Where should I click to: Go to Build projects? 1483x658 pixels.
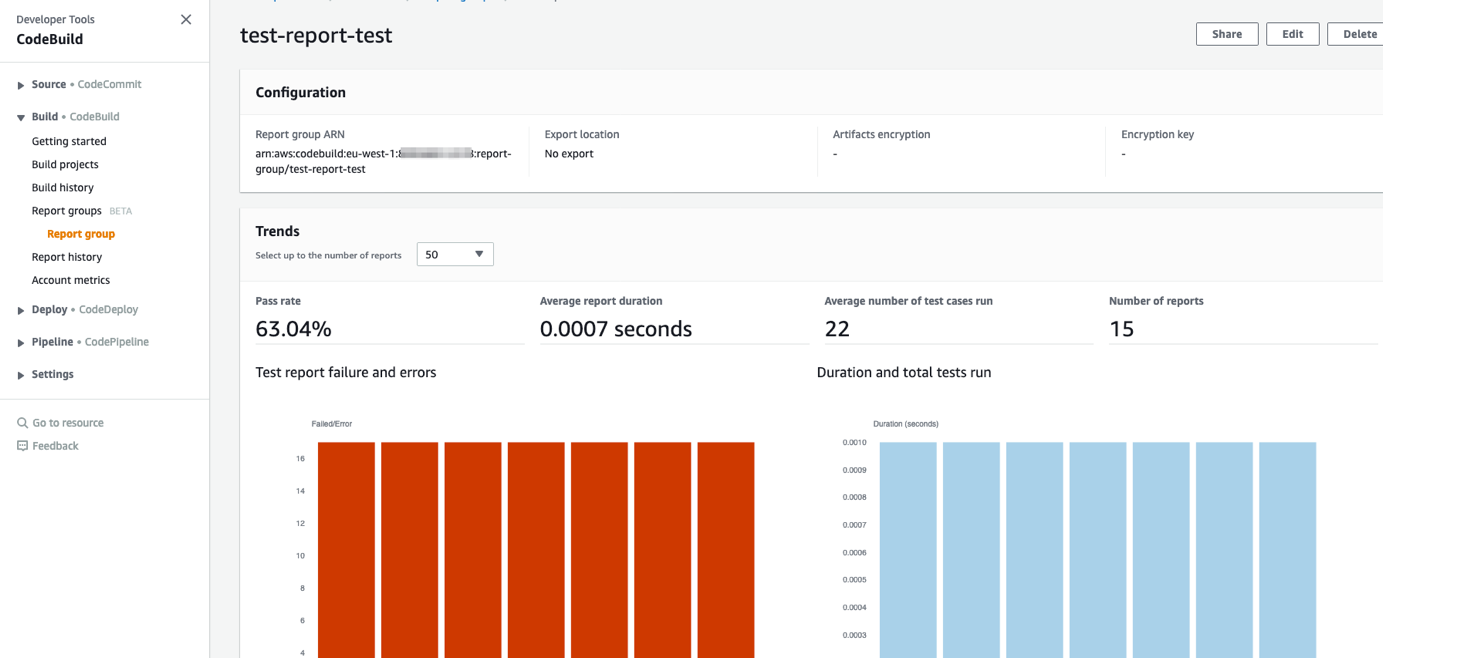coord(64,164)
